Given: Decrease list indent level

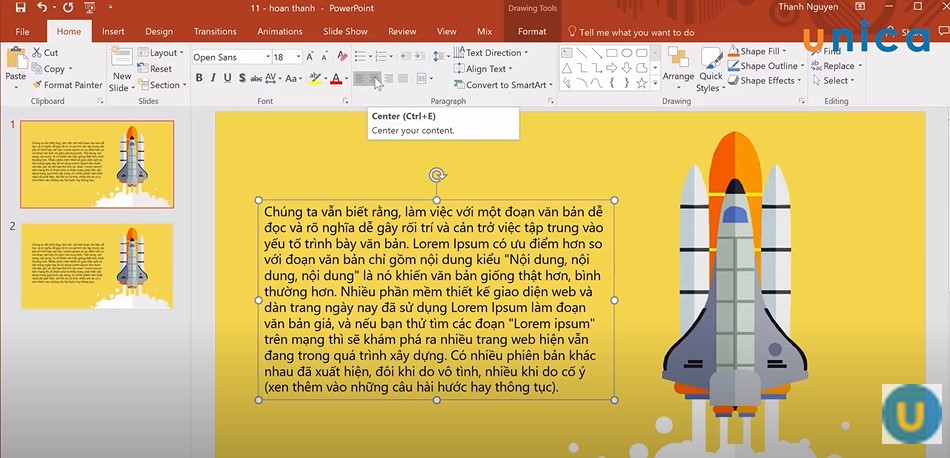Looking at the screenshot, I should [x=405, y=56].
